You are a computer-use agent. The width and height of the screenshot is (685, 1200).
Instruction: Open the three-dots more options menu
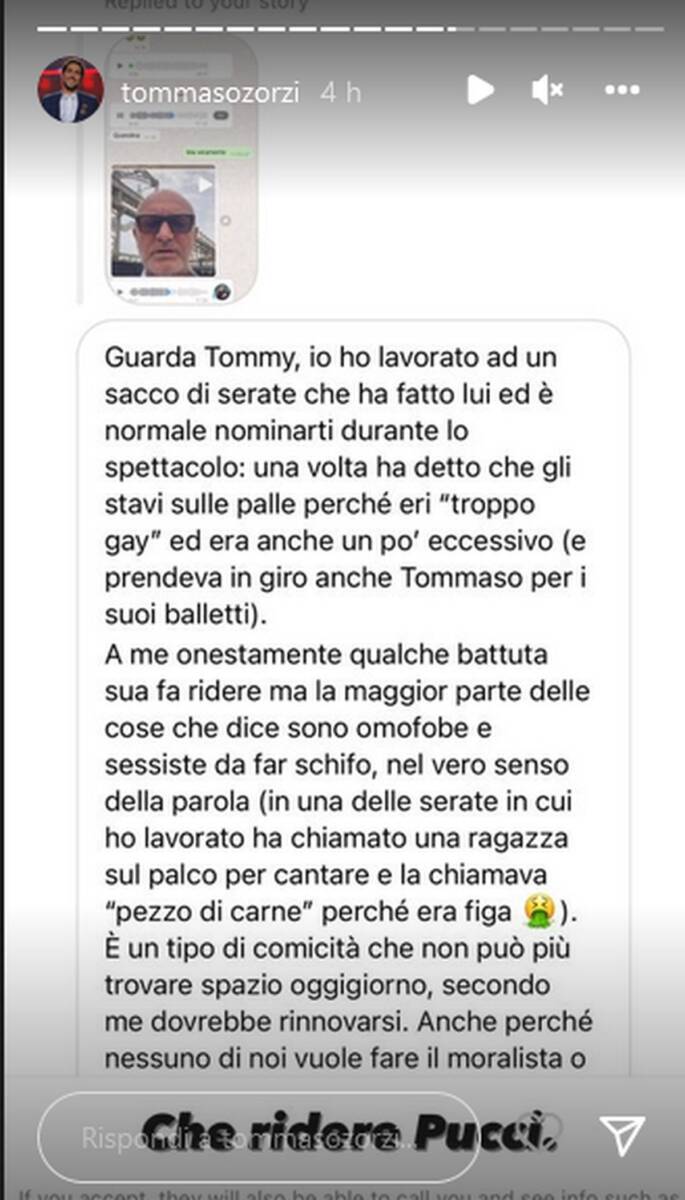(622, 90)
